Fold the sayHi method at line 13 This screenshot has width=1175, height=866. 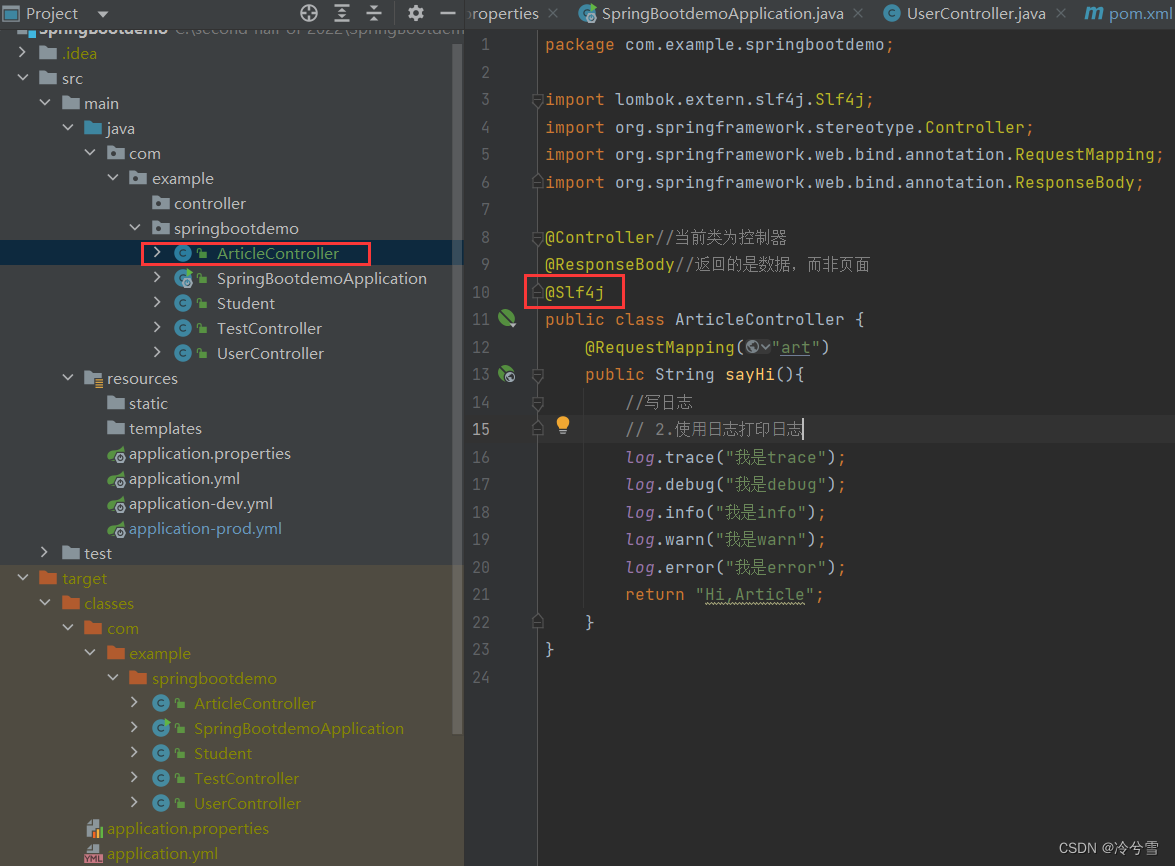[x=537, y=375]
